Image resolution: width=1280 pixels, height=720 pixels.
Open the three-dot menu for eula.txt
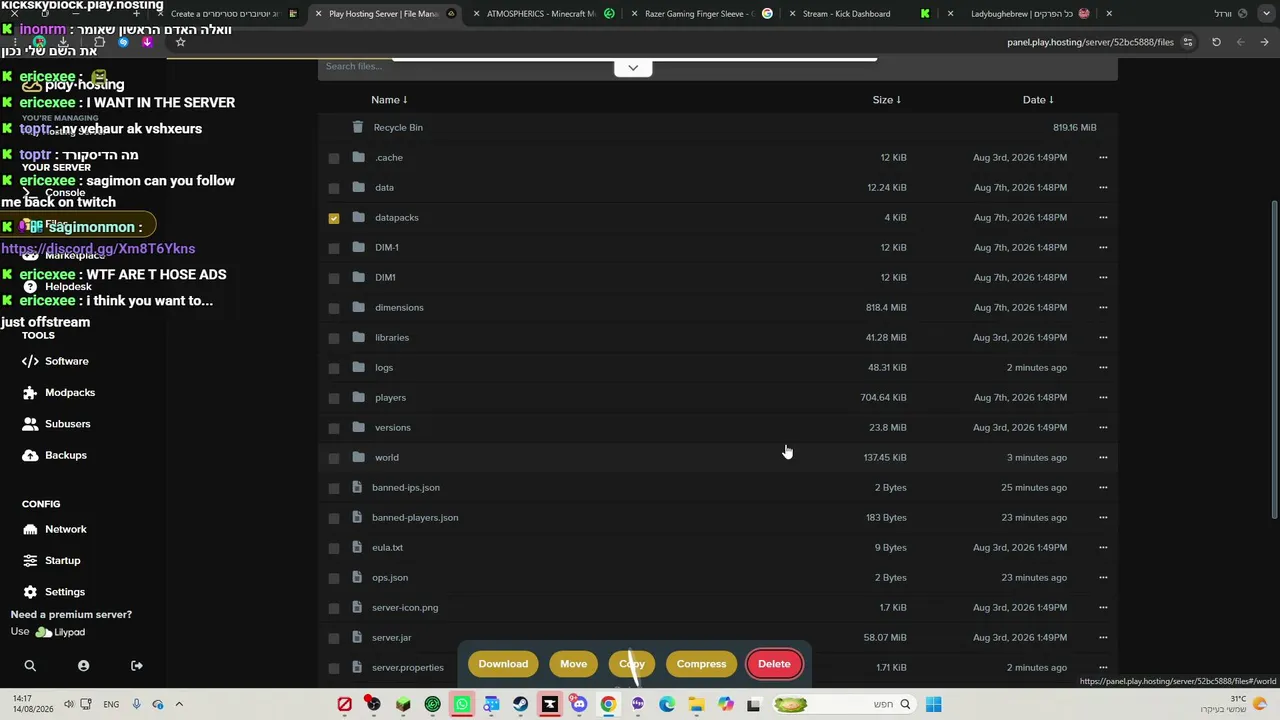(x=1103, y=547)
